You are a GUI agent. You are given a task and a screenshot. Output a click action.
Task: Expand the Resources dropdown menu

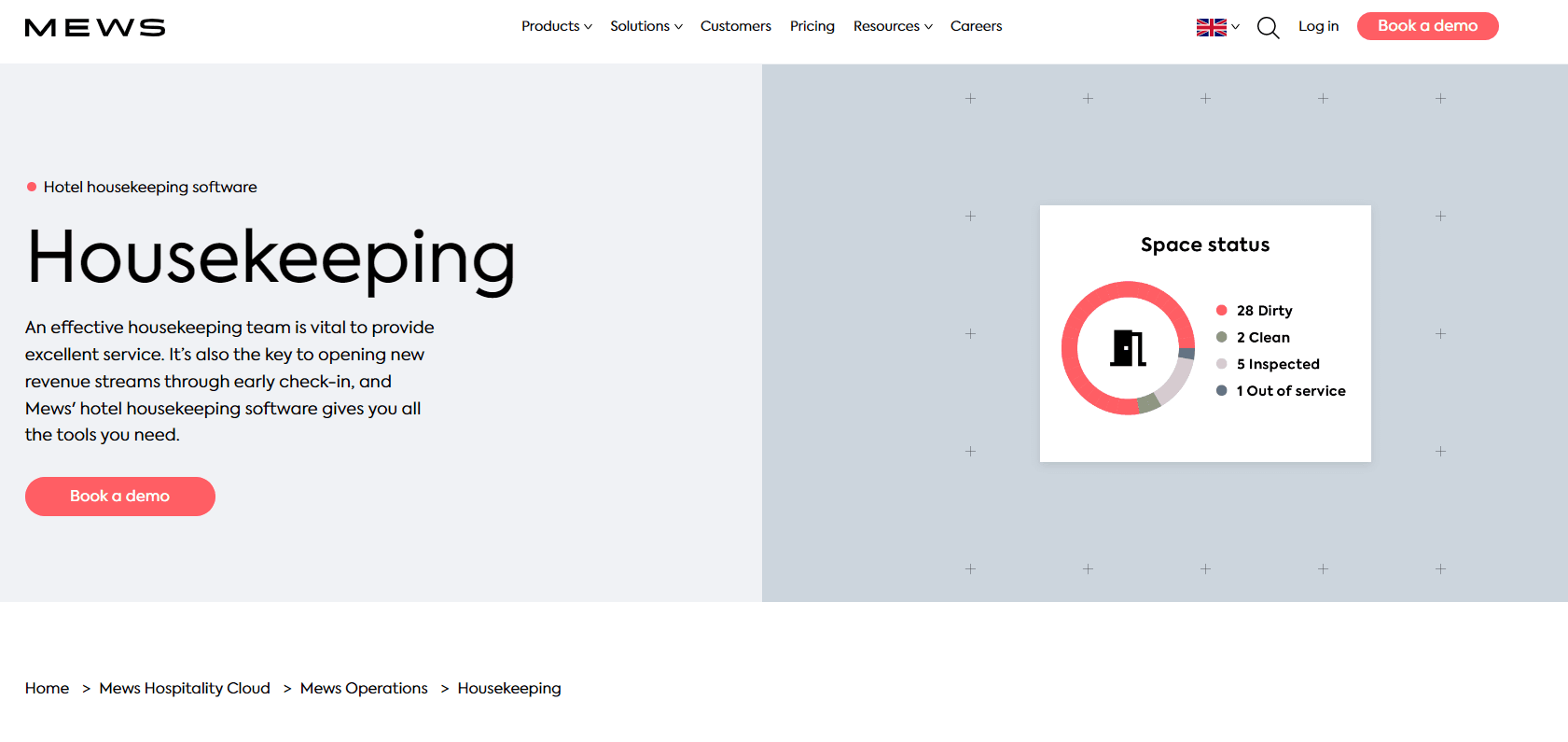[x=892, y=26]
